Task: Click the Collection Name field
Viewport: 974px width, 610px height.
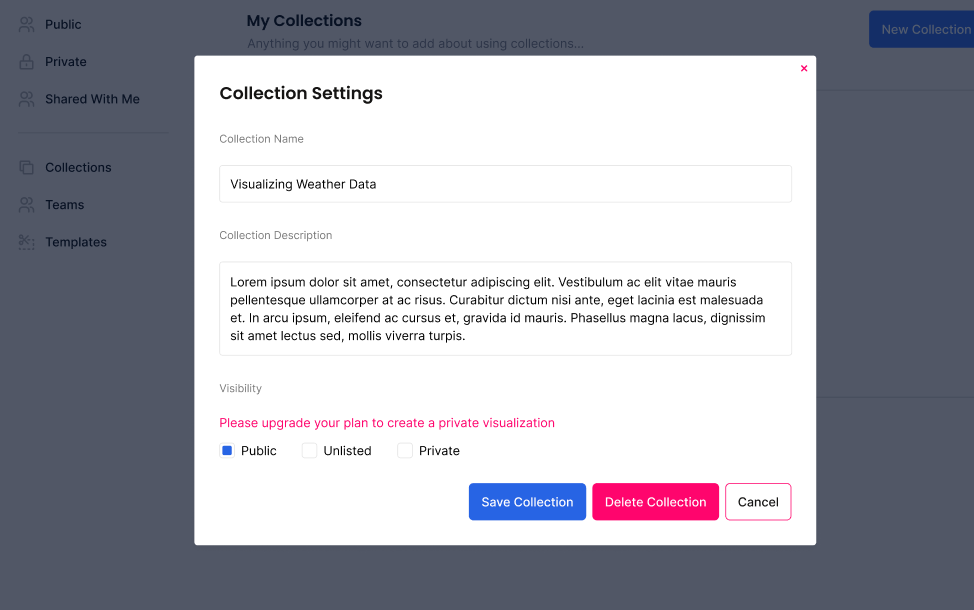Action: tap(505, 184)
